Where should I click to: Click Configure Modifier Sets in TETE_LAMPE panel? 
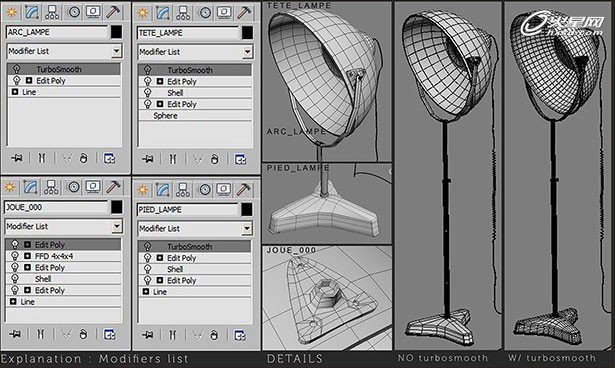click(240, 159)
